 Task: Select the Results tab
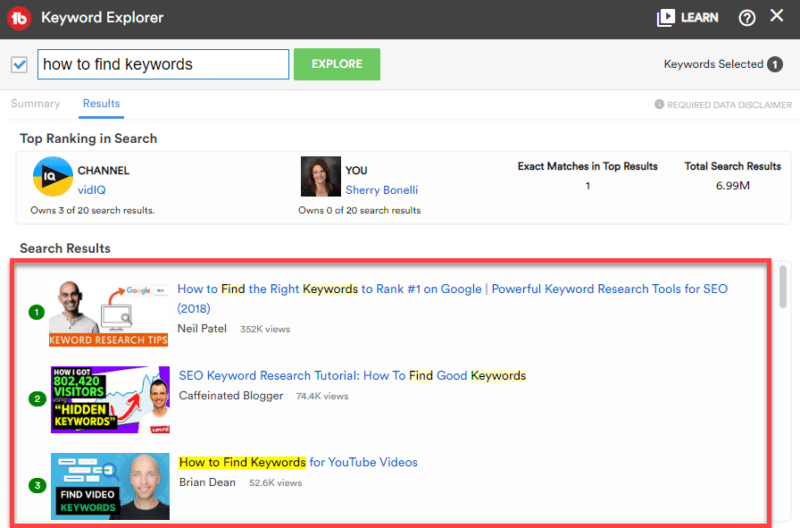tap(101, 104)
